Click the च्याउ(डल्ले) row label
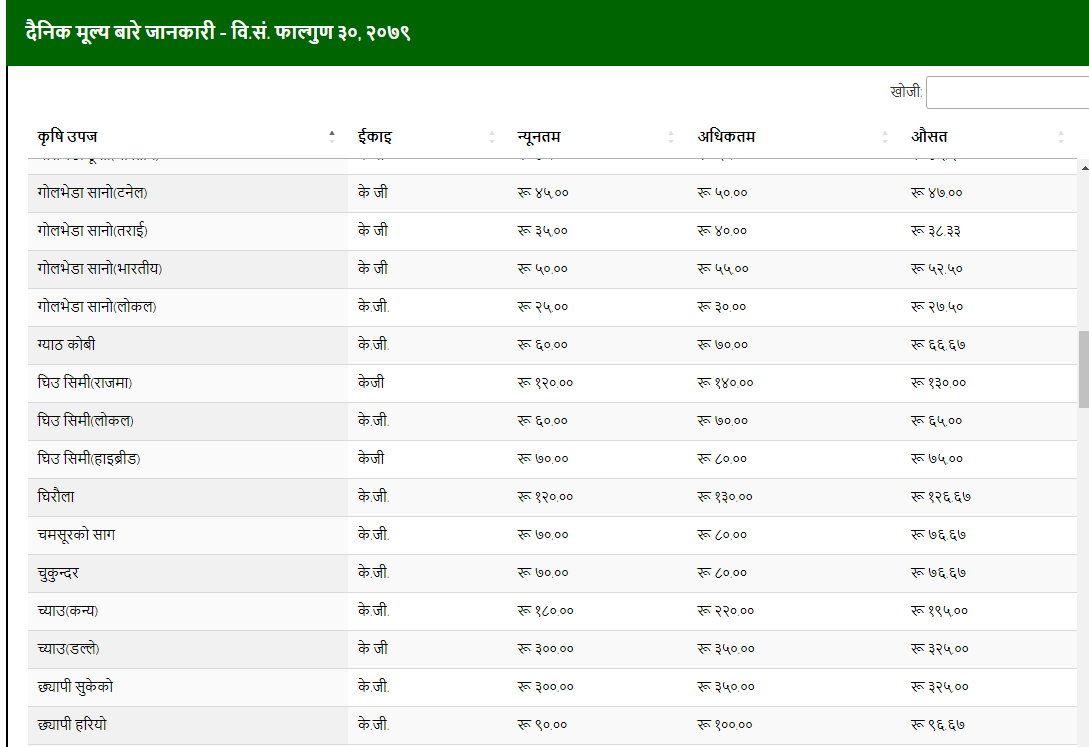The width and height of the screenshot is (1089, 747). pos(68,649)
